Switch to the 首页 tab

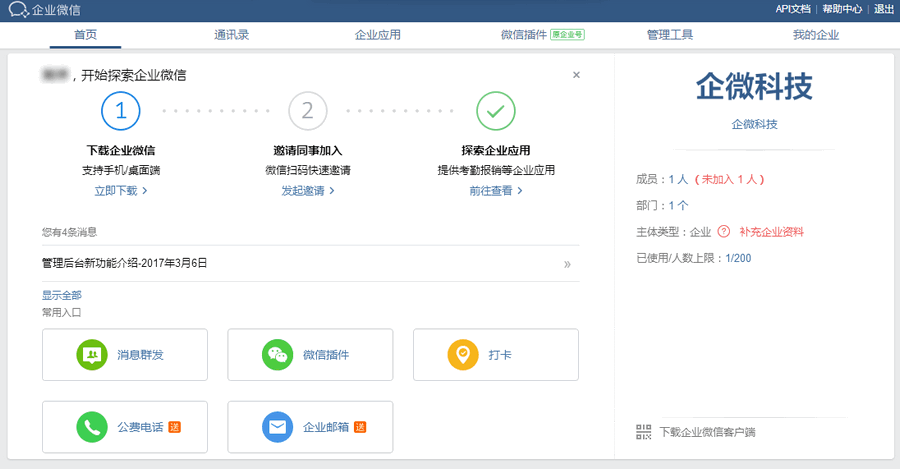86,35
